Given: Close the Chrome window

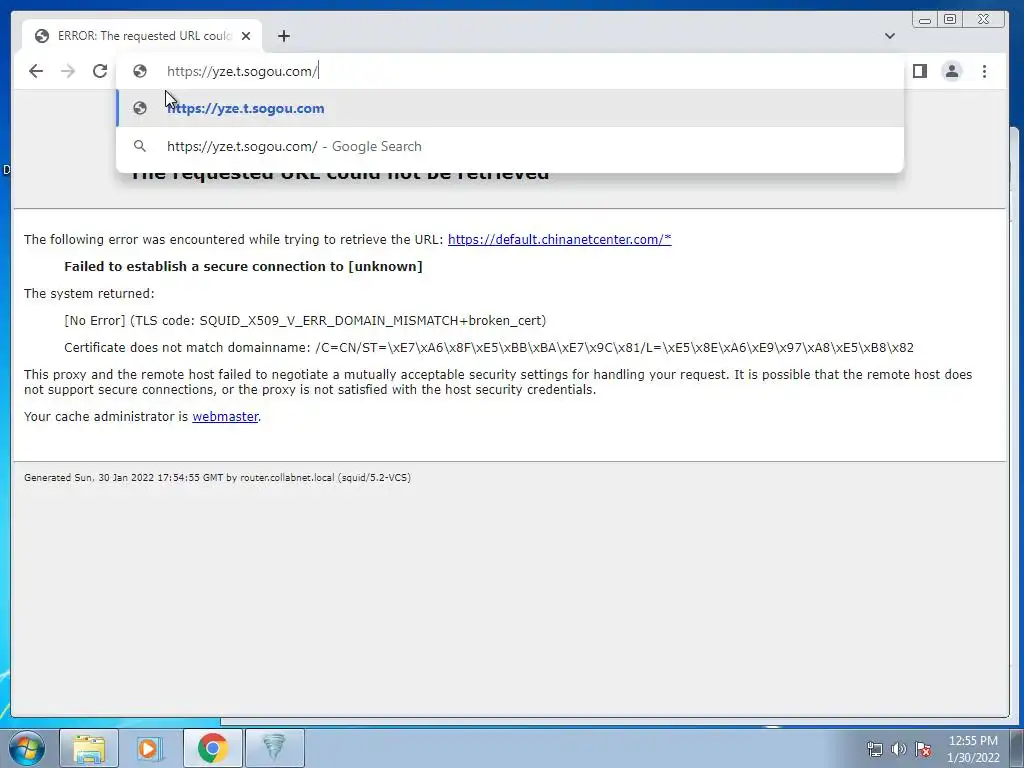Looking at the screenshot, I should click(x=984, y=20).
